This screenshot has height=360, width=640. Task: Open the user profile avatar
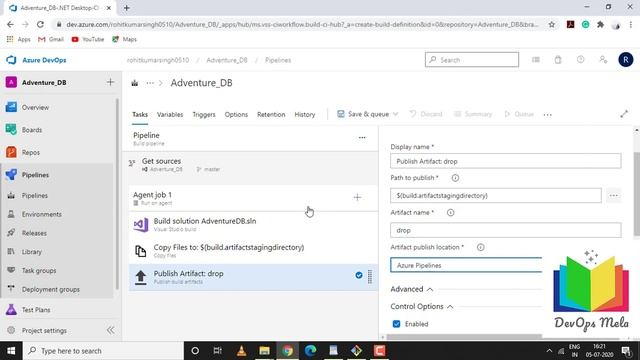(625, 60)
